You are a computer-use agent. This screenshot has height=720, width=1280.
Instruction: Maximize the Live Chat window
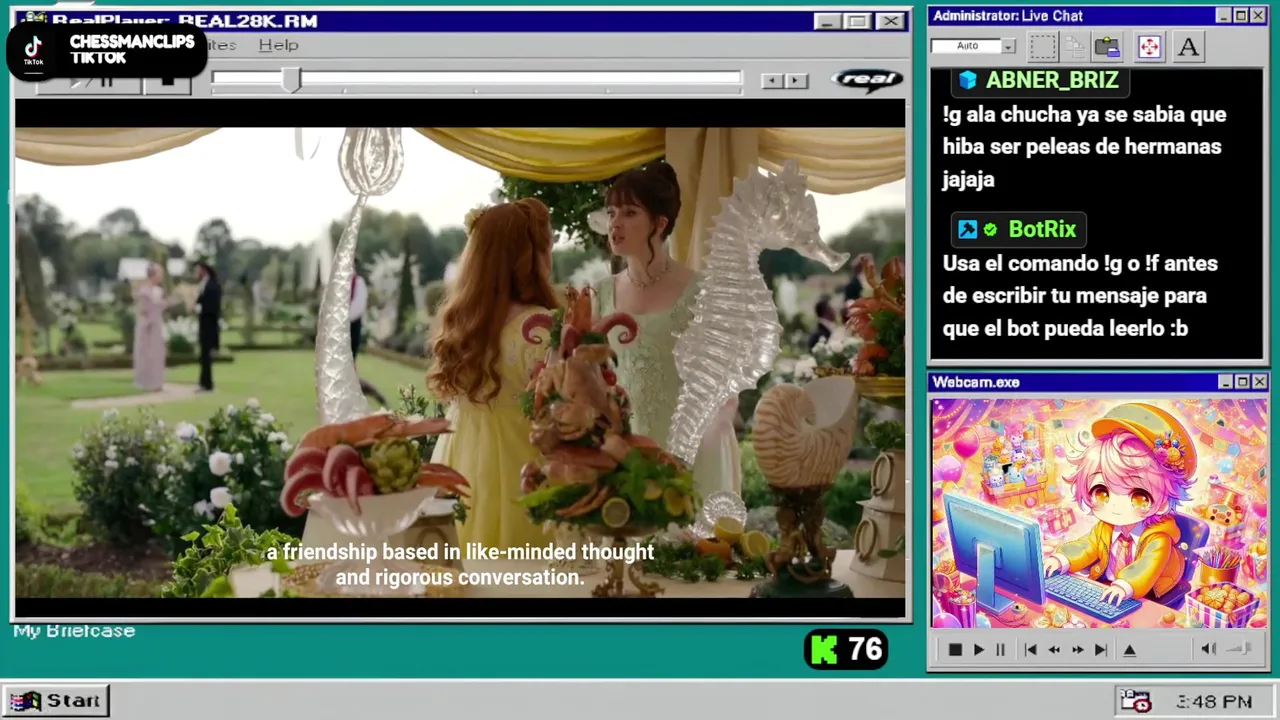(1240, 15)
